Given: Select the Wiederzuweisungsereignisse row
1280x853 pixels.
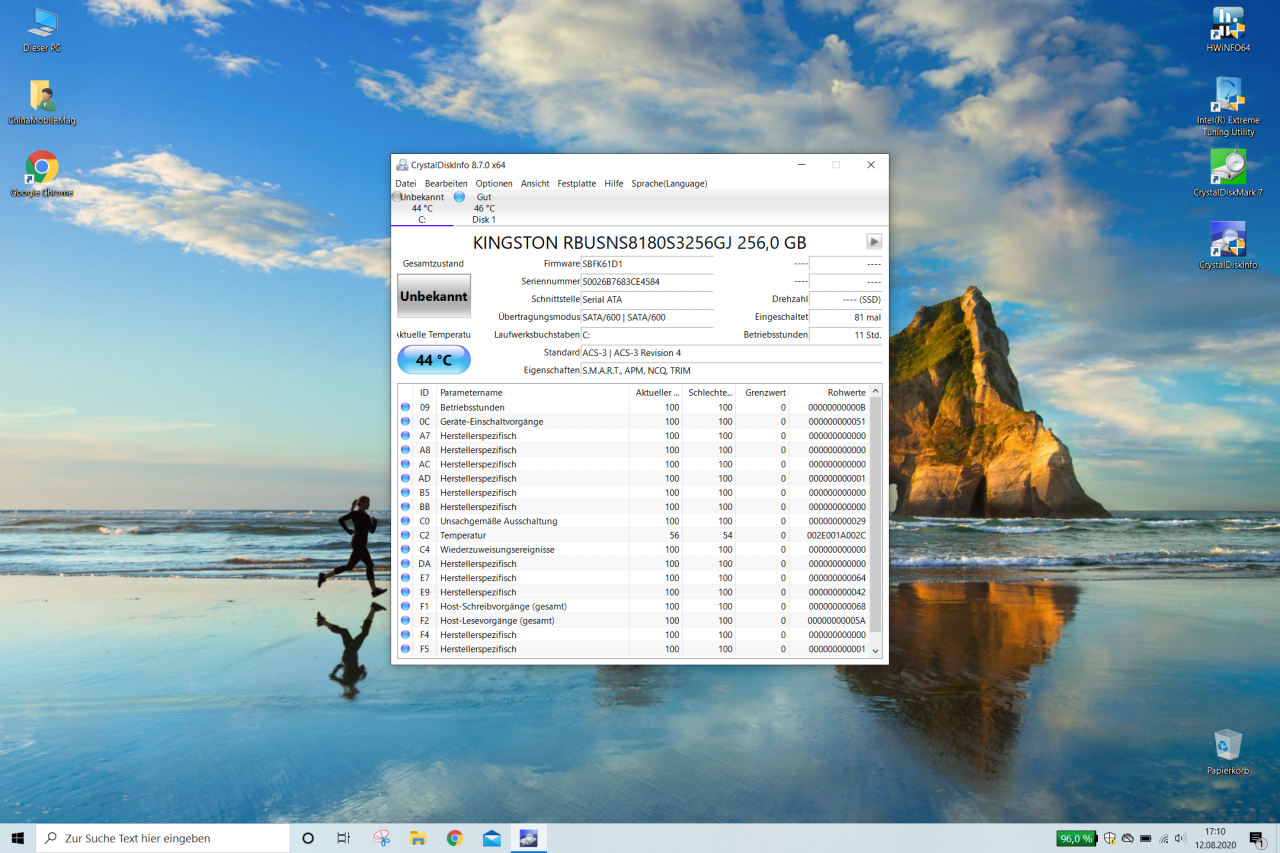Looking at the screenshot, I should [633, 549].
